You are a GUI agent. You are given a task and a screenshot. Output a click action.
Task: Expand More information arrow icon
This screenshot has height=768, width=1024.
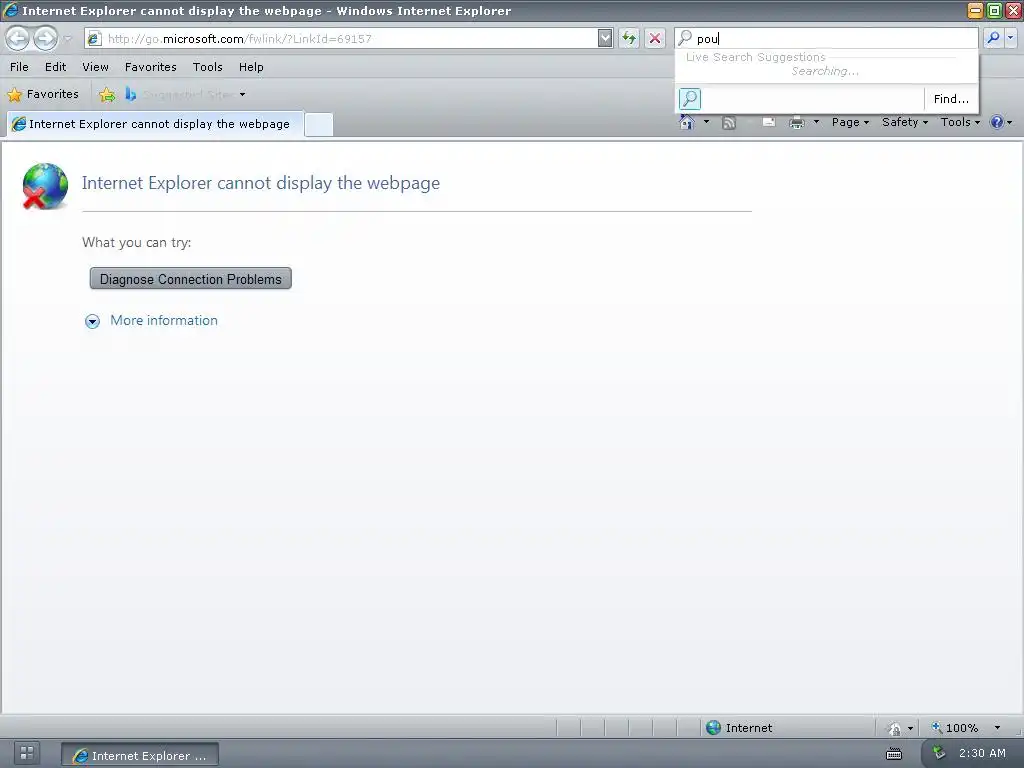pos(92,321)
